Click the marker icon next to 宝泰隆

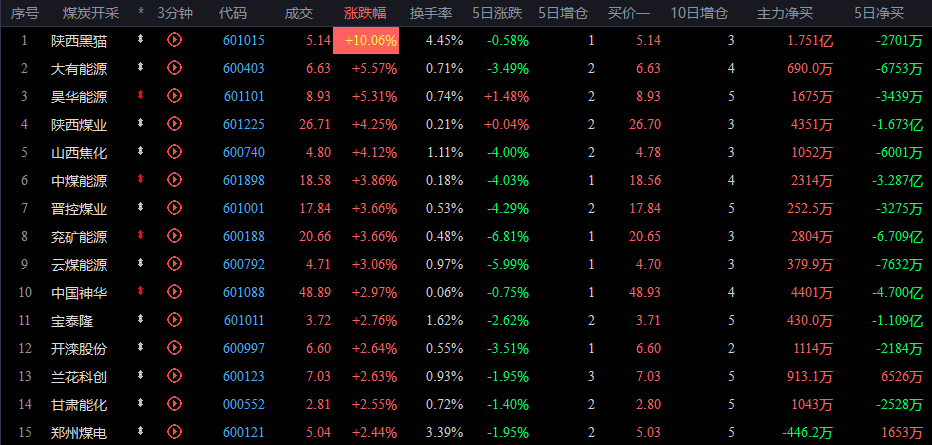[x=141, y=320]
